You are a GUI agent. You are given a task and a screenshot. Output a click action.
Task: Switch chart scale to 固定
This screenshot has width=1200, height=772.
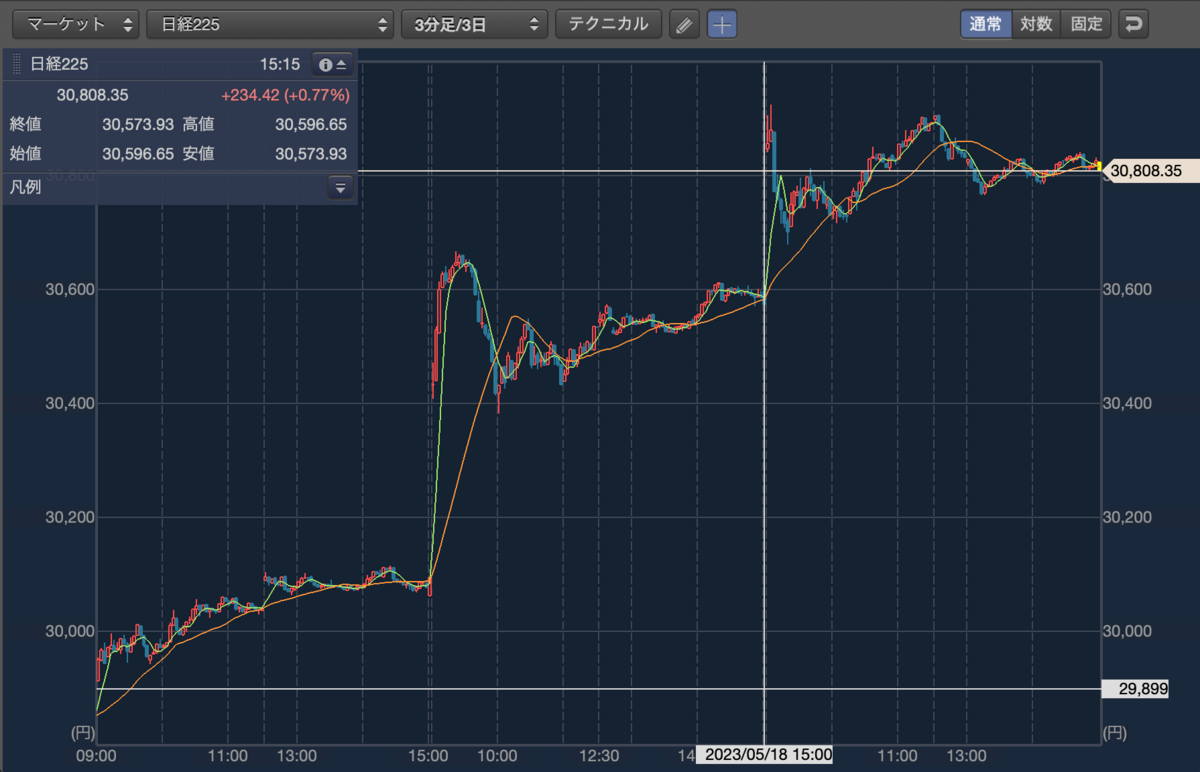click(1086, 24)
